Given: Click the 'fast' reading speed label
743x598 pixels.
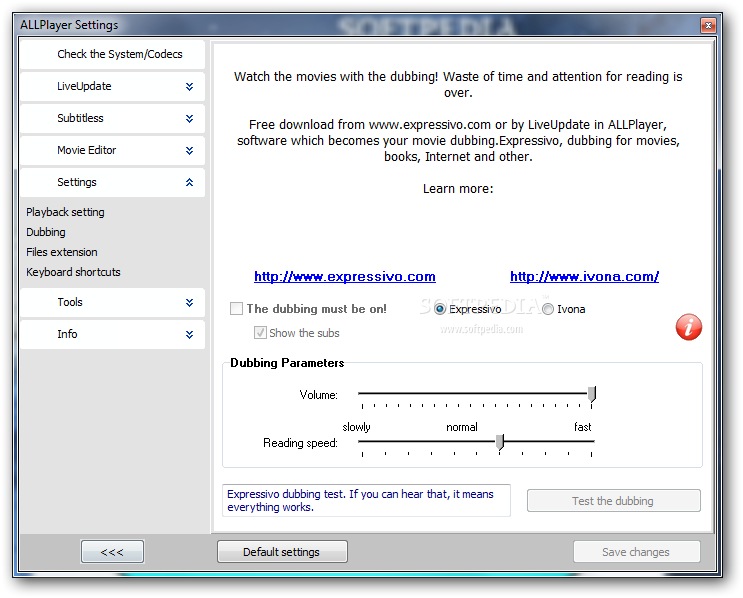Looking at the screenshot, I should (582, 427).
